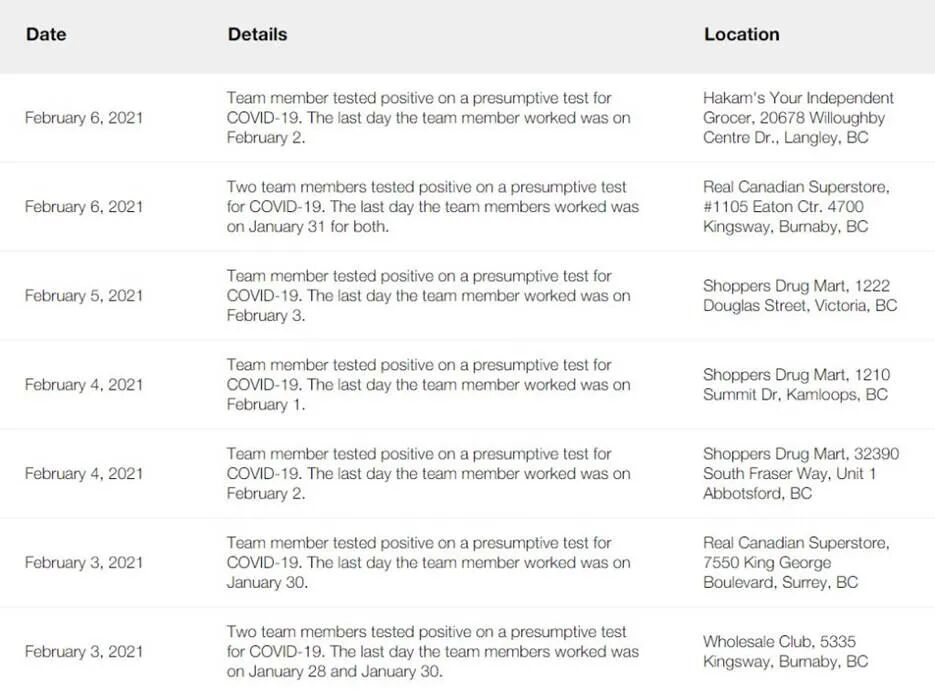Click the Details column header
This screenshot has width=935, height=692.
tap(257, 34)
